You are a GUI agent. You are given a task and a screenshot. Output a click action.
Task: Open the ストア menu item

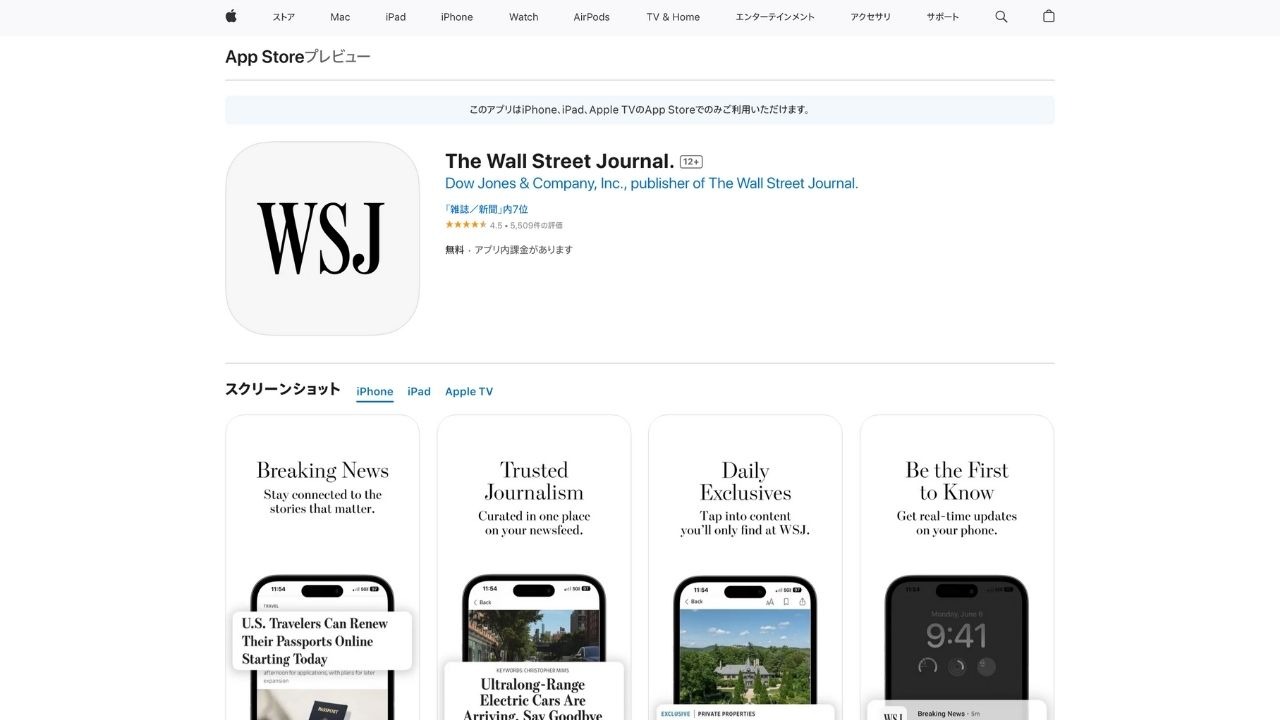point(284,17)
